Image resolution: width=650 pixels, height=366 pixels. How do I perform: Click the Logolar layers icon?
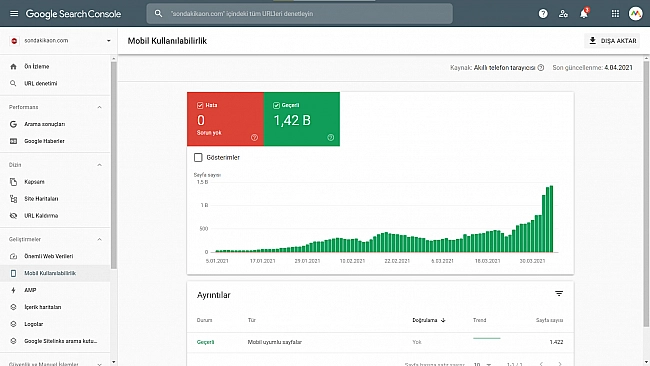pyautogui.click(x=13, y=324)
